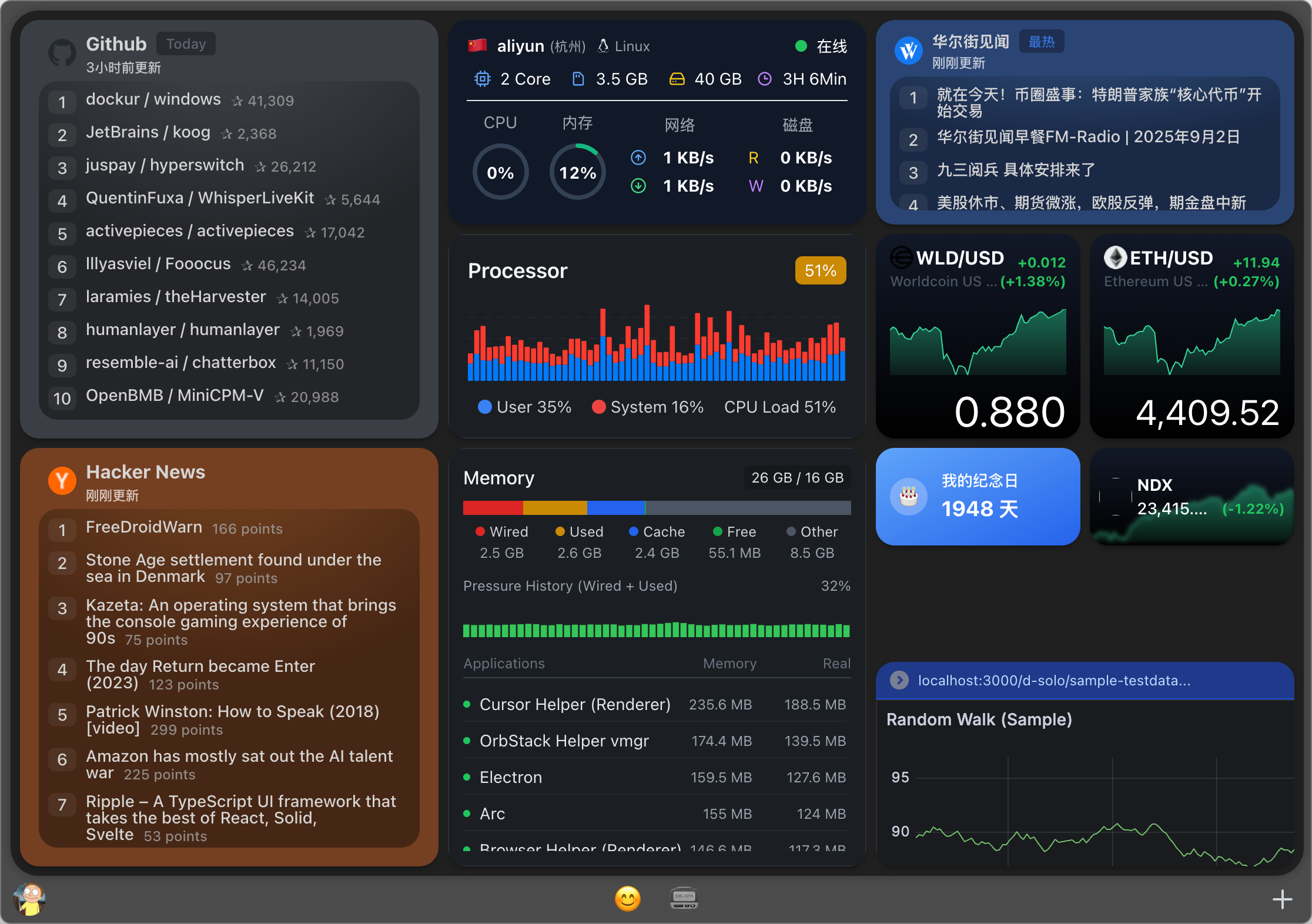The image size is (1312, 924).
Task: Click the Hacker News Y logo
Action: pyautogui.click(x=62, y=481)
